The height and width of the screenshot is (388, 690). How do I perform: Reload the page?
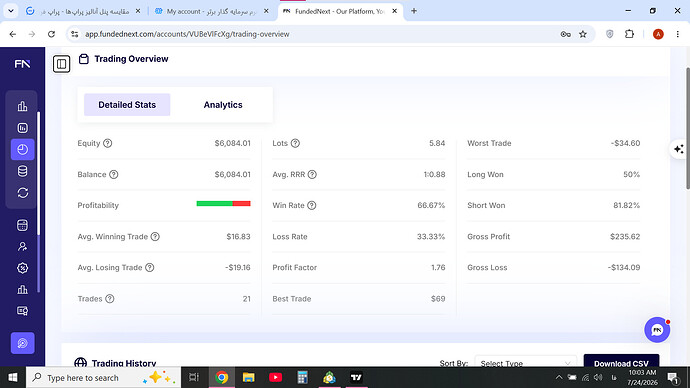pos(51,34)
